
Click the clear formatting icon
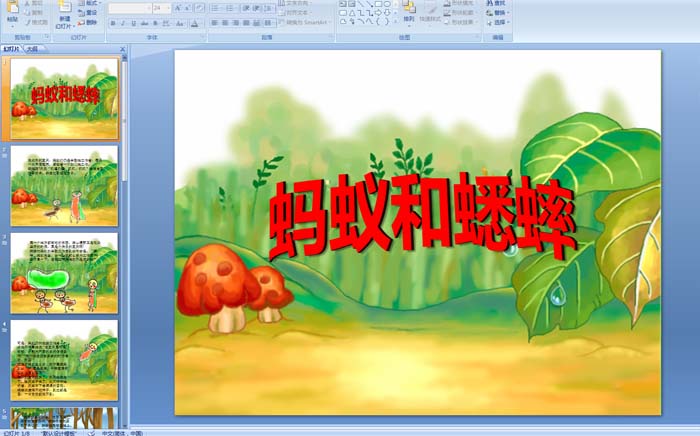tap(201, 7)
